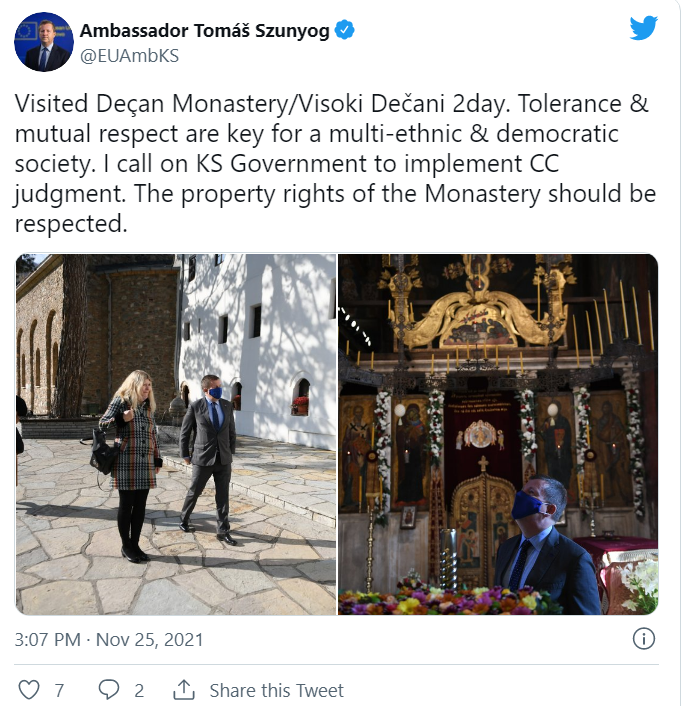Click the reply count 2

[139, 690]
